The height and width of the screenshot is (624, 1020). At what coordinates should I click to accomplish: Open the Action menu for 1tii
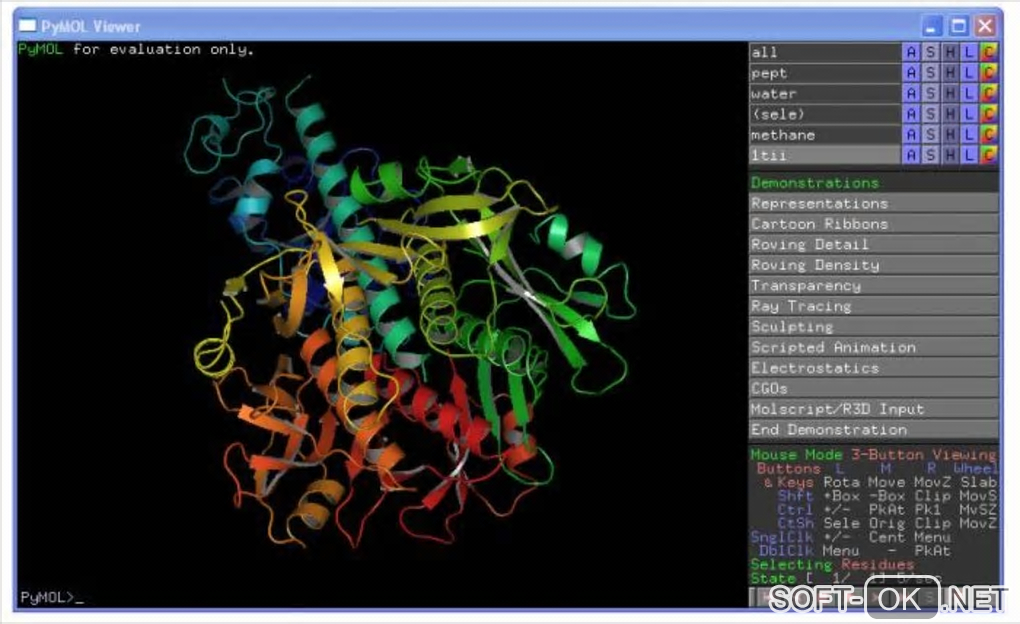[911, 155]
